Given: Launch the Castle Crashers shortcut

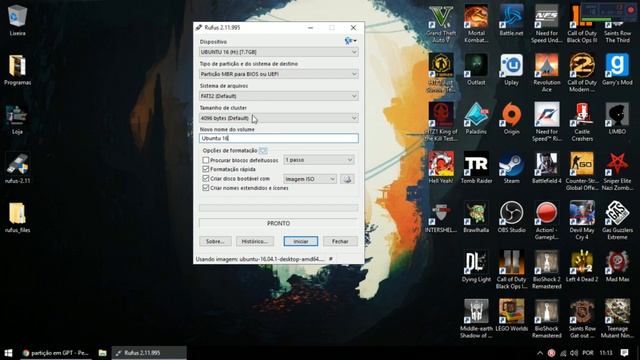Looking at the screenshot, I should [582, 122].
